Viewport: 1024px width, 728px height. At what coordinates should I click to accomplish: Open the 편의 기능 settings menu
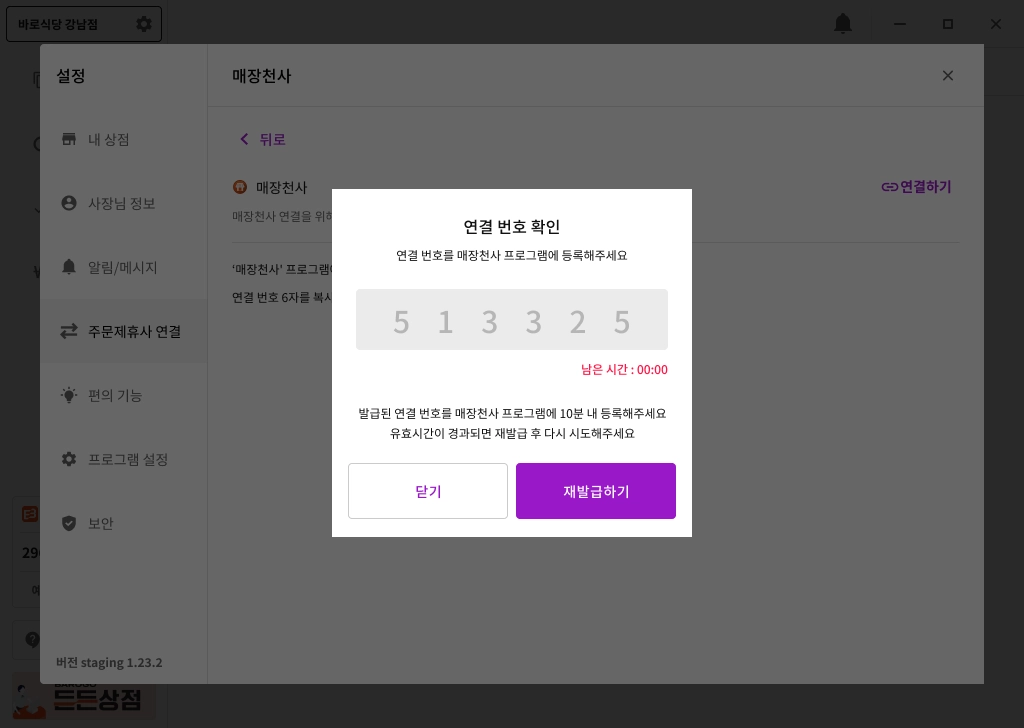click(115, 395)
